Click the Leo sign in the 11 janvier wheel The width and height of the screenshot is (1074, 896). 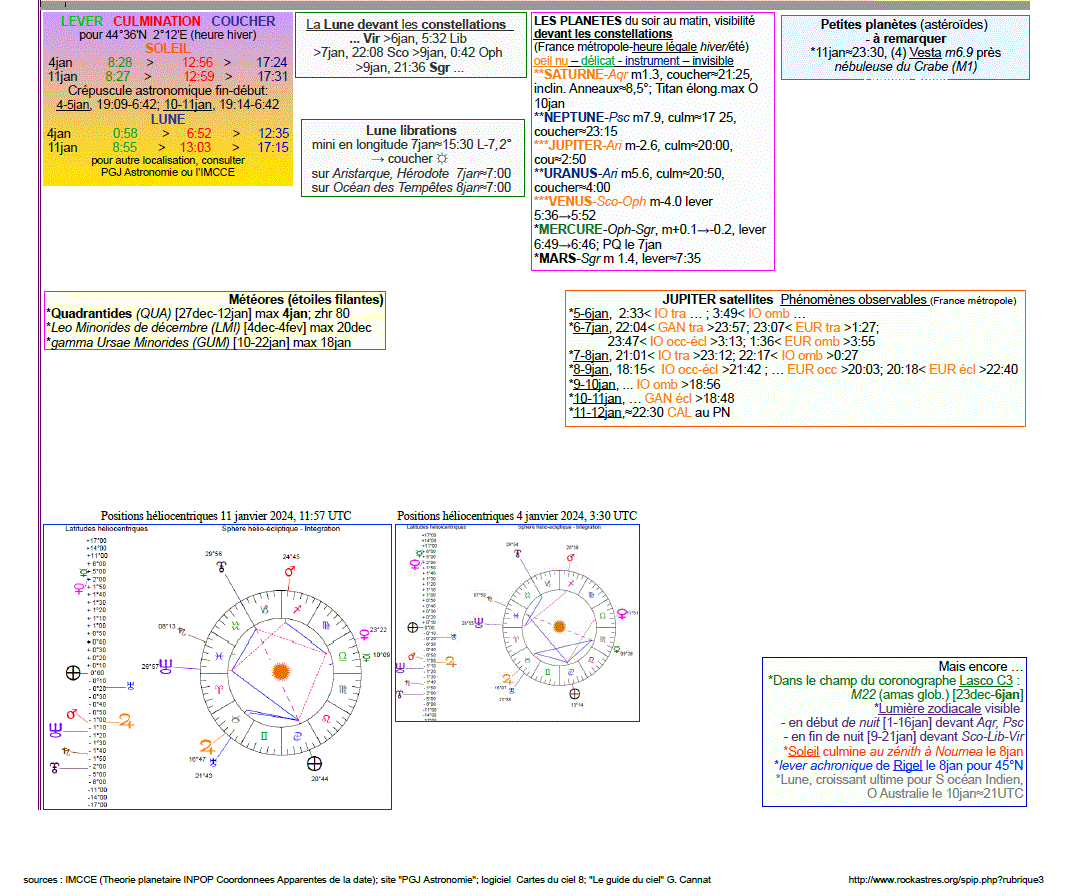coord(326,719)
